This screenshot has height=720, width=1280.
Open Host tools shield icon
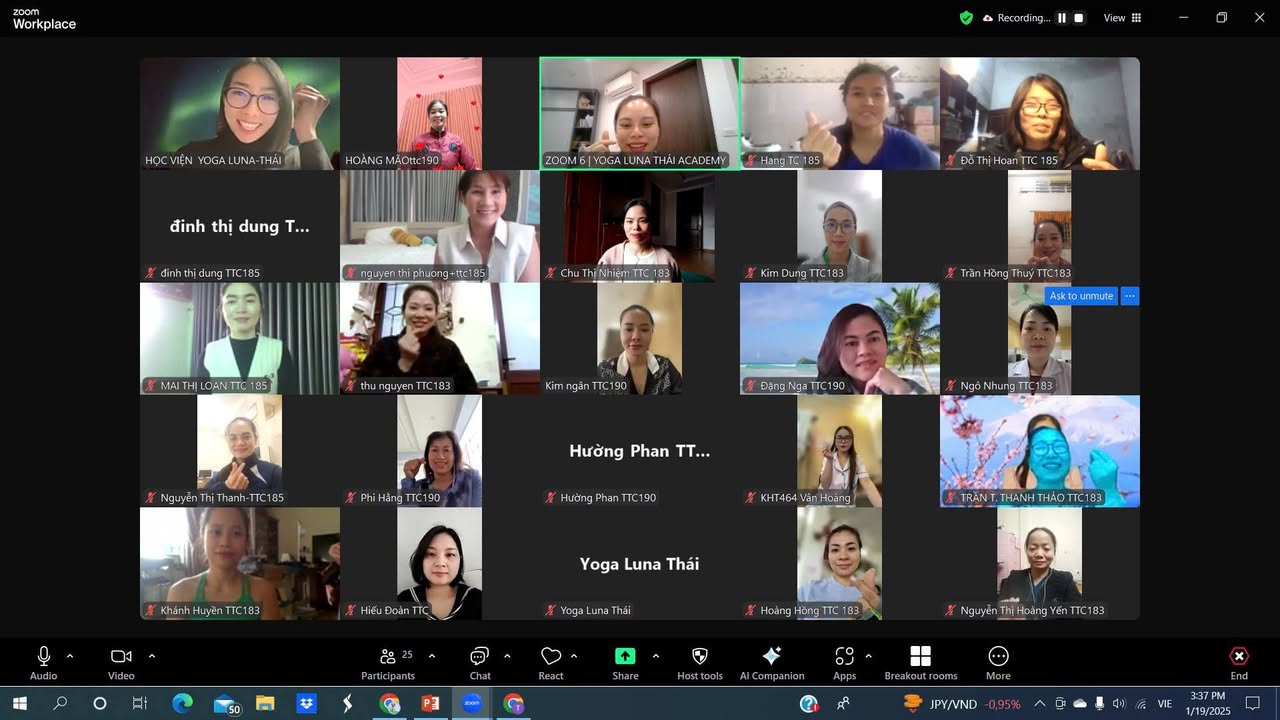coord(700,663)
